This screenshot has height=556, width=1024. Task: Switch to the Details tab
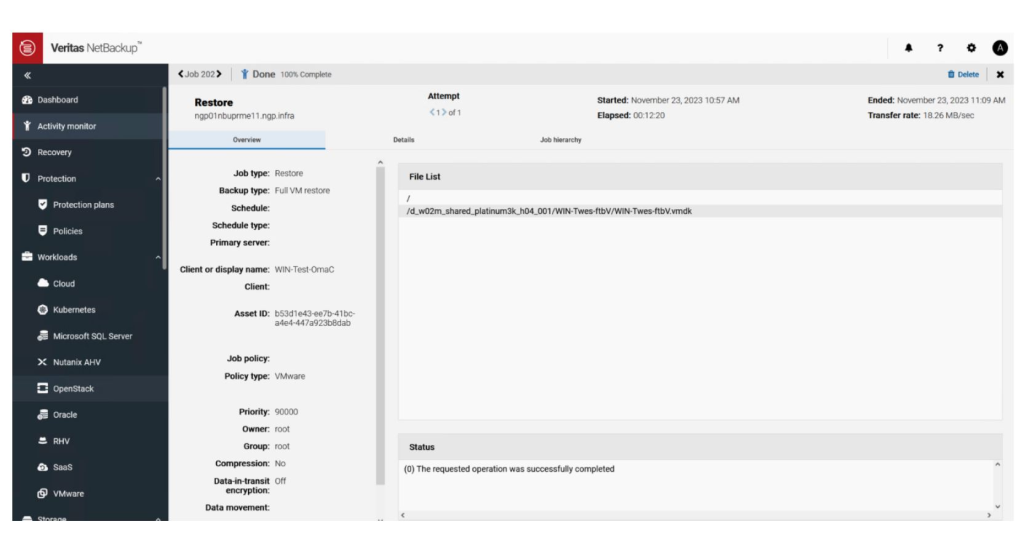(x=404, y=140)
